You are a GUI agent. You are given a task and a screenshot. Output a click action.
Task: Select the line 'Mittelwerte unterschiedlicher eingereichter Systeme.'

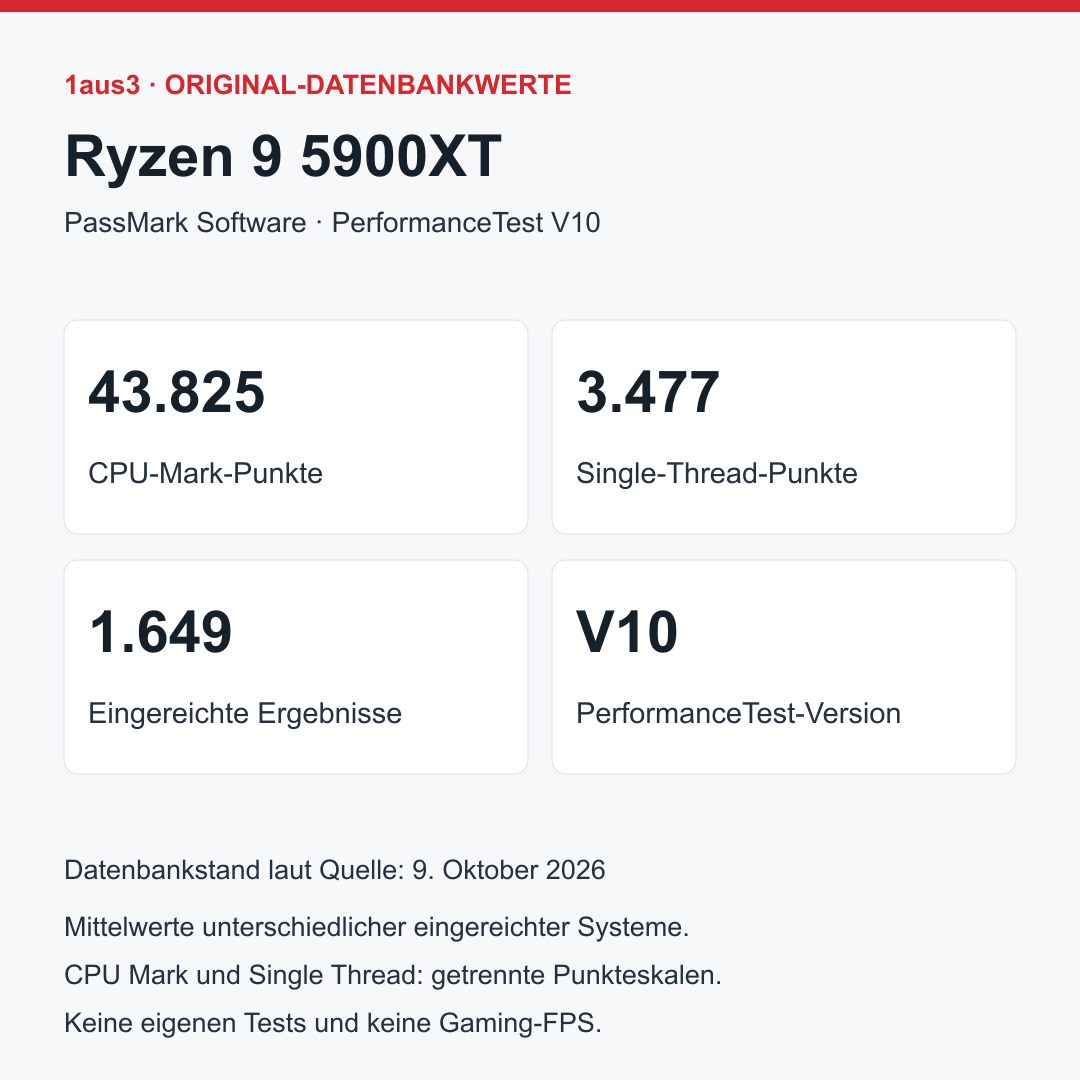point(377,927)
